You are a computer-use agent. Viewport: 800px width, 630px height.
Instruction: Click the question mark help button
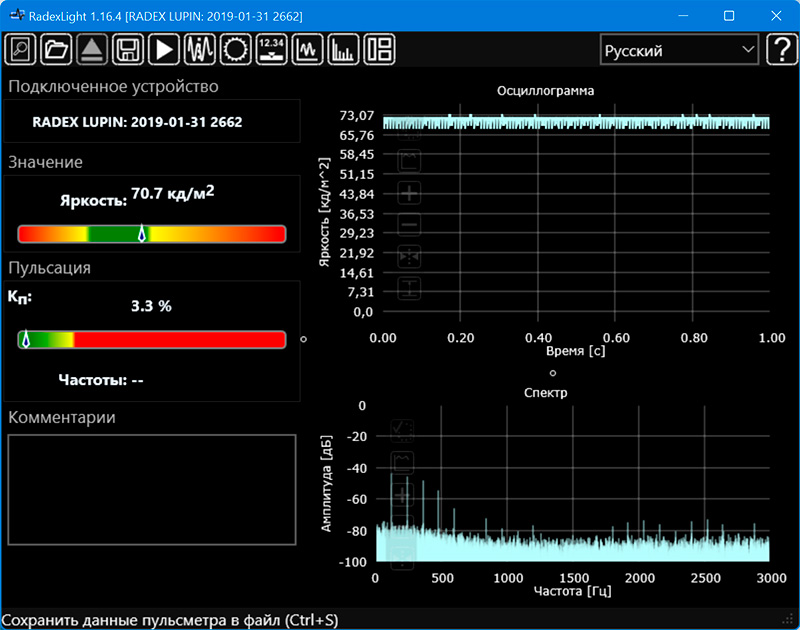point(780,50)
